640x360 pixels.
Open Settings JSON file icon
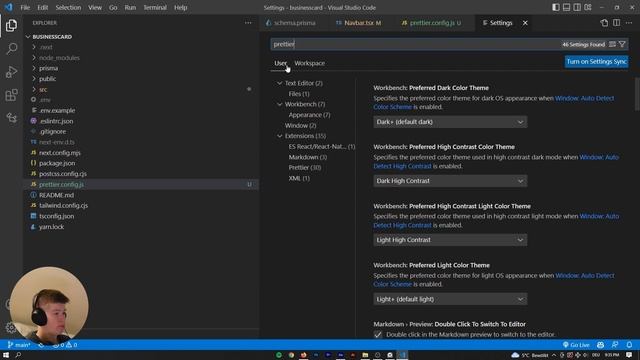tap(604, 23)
